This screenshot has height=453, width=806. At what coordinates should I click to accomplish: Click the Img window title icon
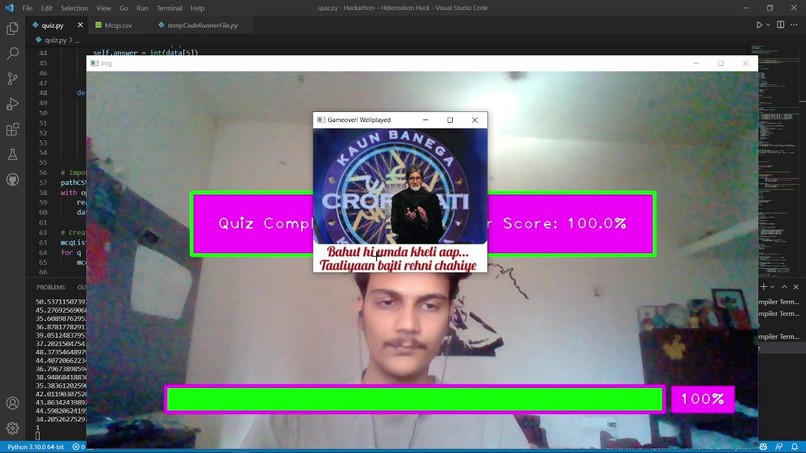tap(94, 63)
